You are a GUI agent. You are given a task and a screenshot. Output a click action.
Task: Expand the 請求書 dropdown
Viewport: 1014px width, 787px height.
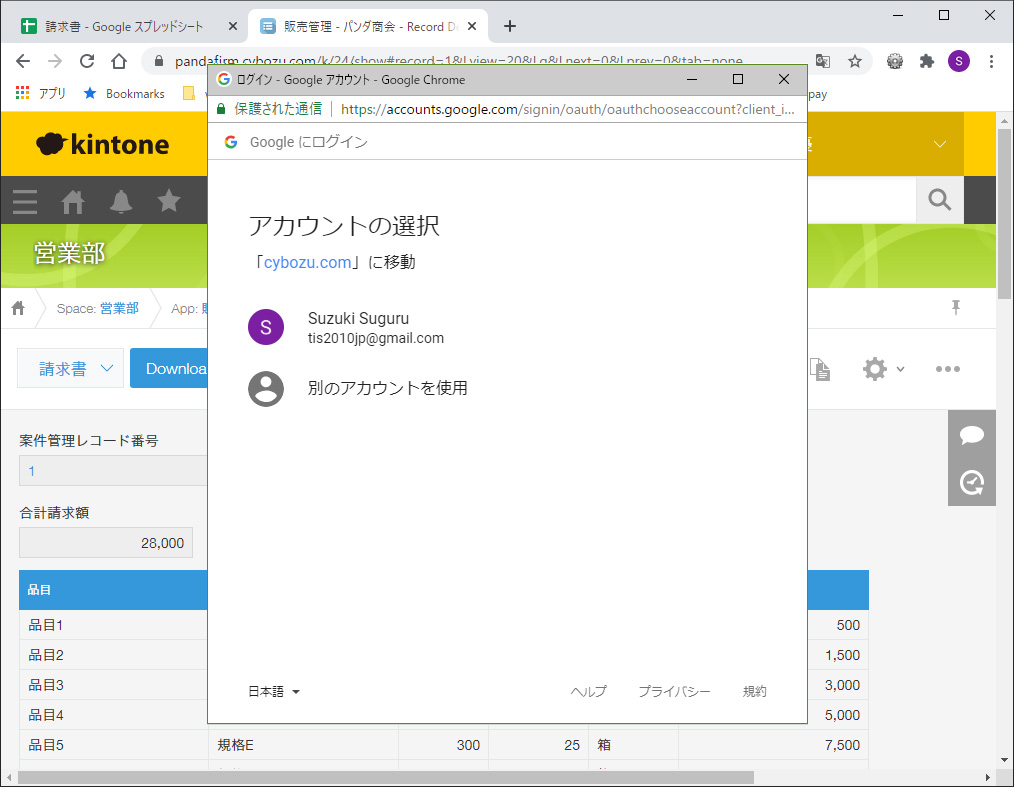point(70,369)
